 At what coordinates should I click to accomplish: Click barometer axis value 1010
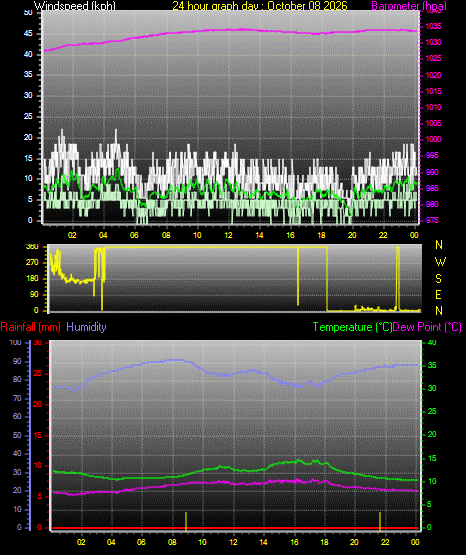point(433,107)
